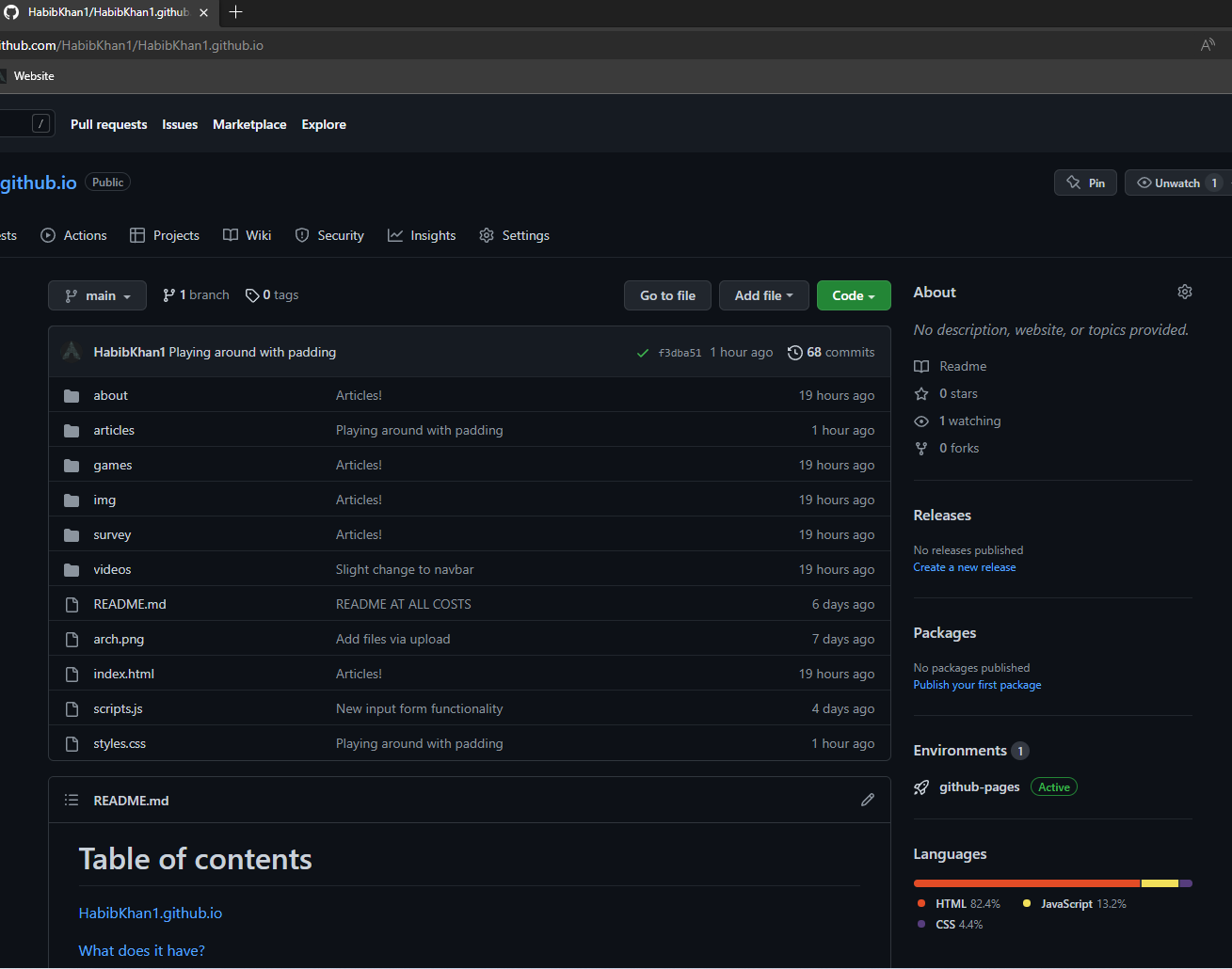Select the JavaScript 13.2% language entry
This screenshot has height=969, width=1232.
pos(1074,904)
